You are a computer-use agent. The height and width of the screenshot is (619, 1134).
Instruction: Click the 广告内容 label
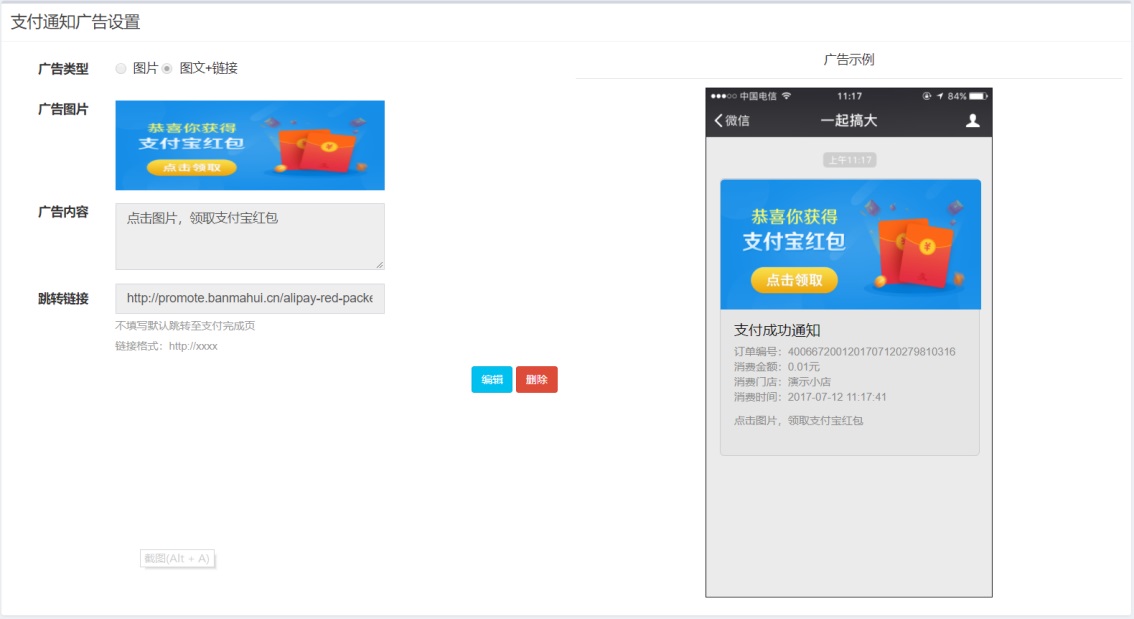(63, 212)
